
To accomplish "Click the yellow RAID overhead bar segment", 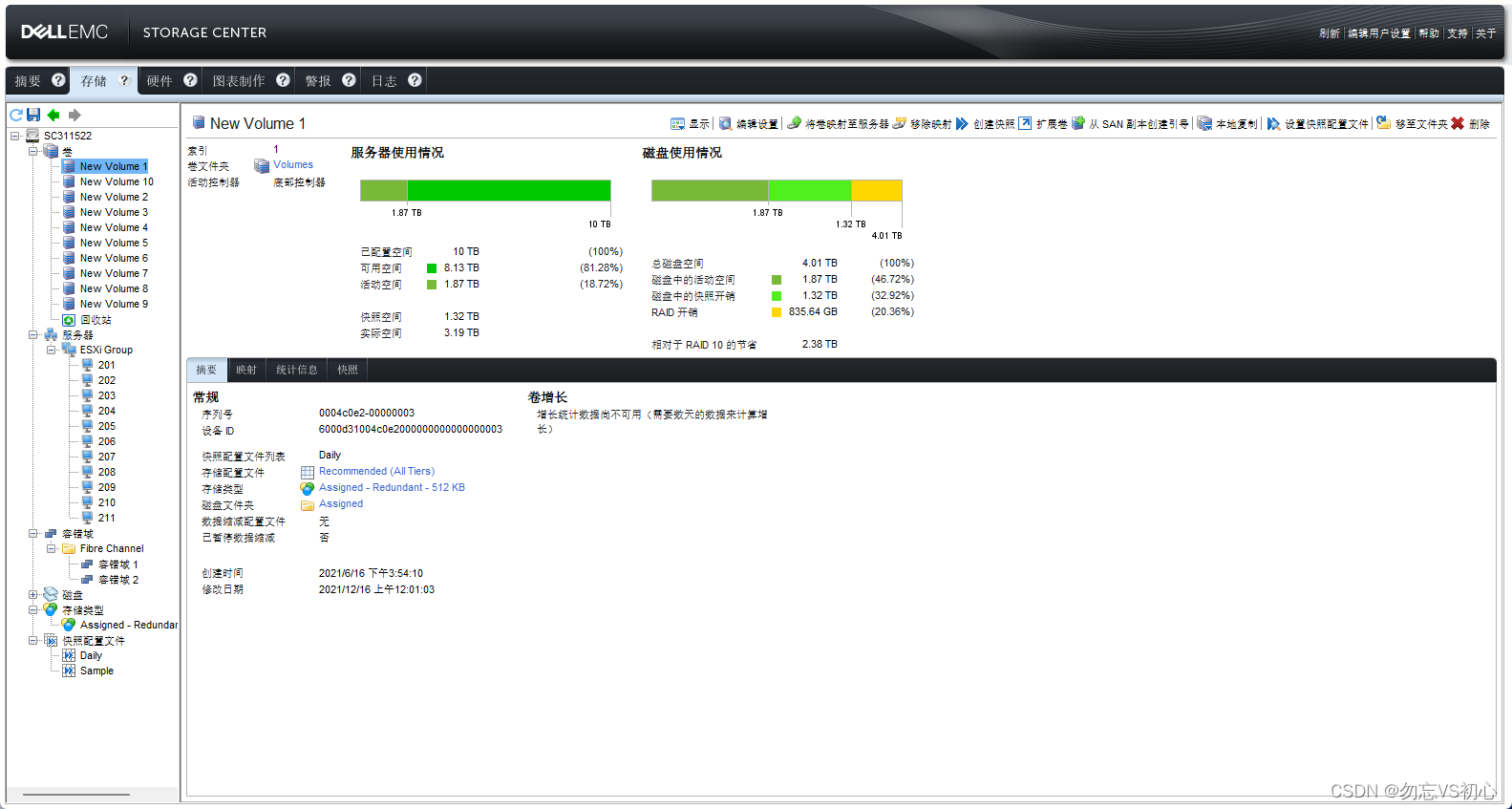I will point(876,190).
